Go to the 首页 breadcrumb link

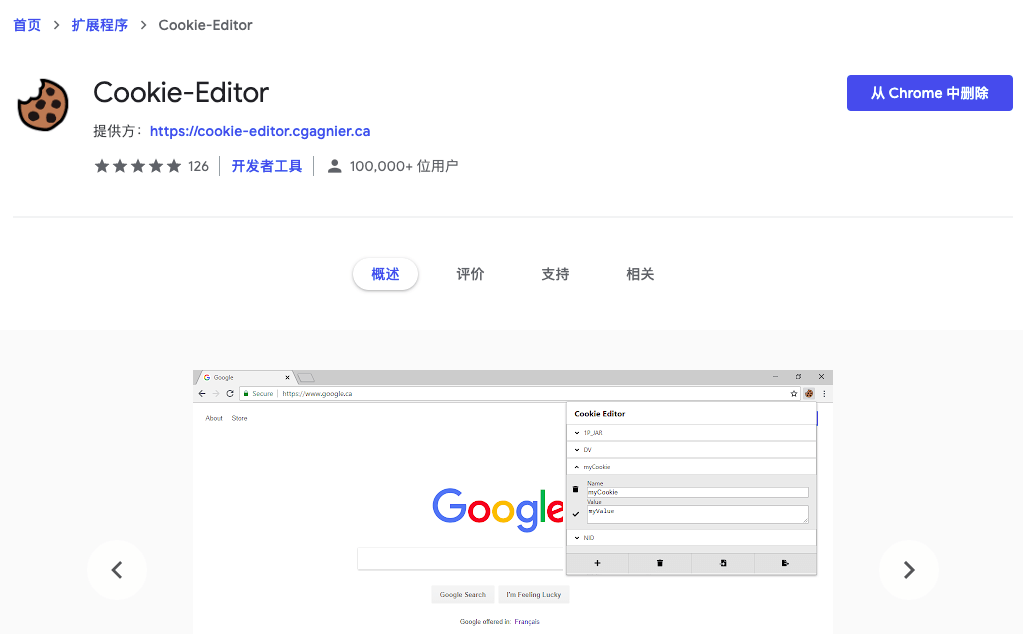click(x=27, y=25)
